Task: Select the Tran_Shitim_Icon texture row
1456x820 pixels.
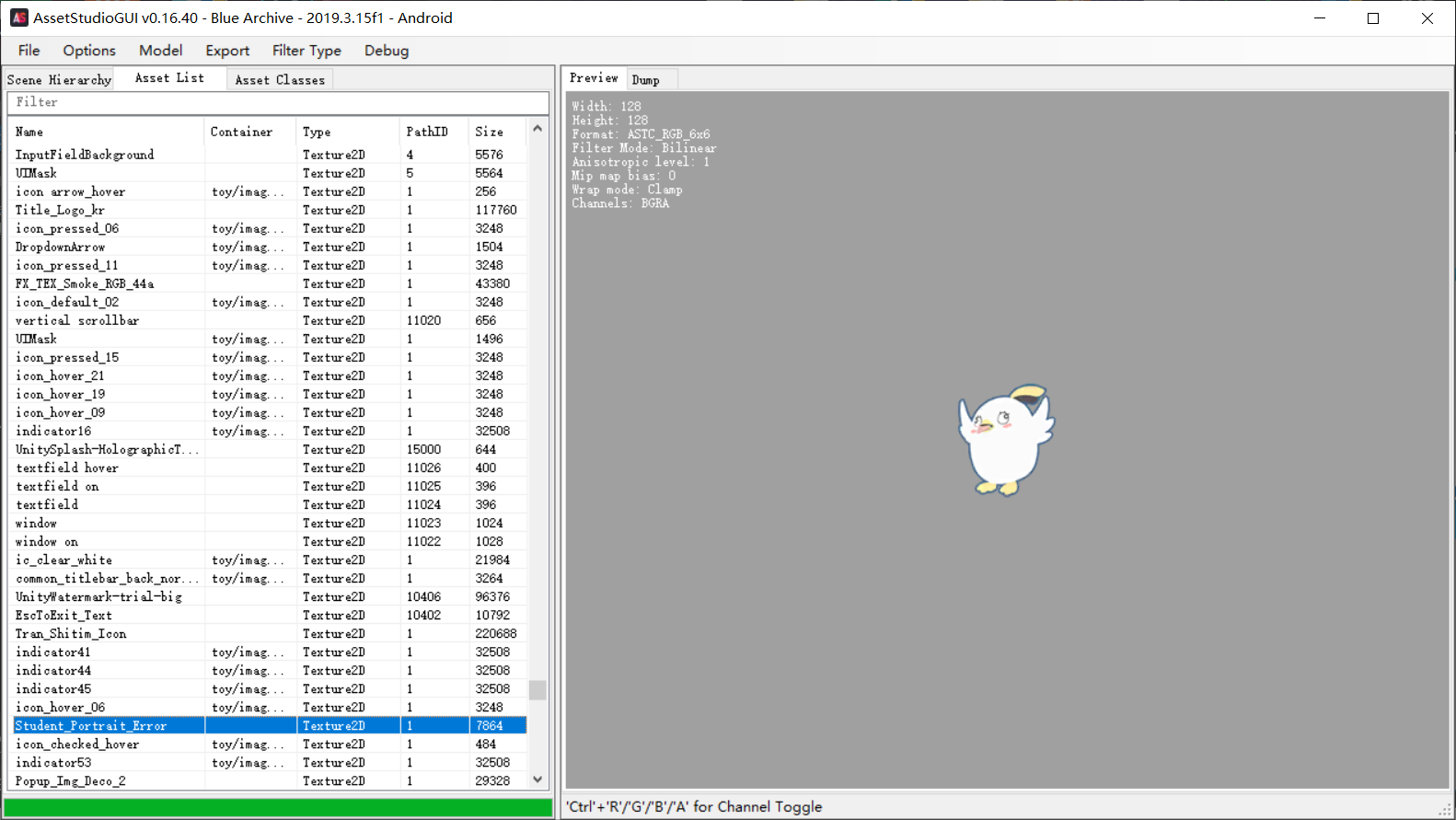Action: coord(71,633)
